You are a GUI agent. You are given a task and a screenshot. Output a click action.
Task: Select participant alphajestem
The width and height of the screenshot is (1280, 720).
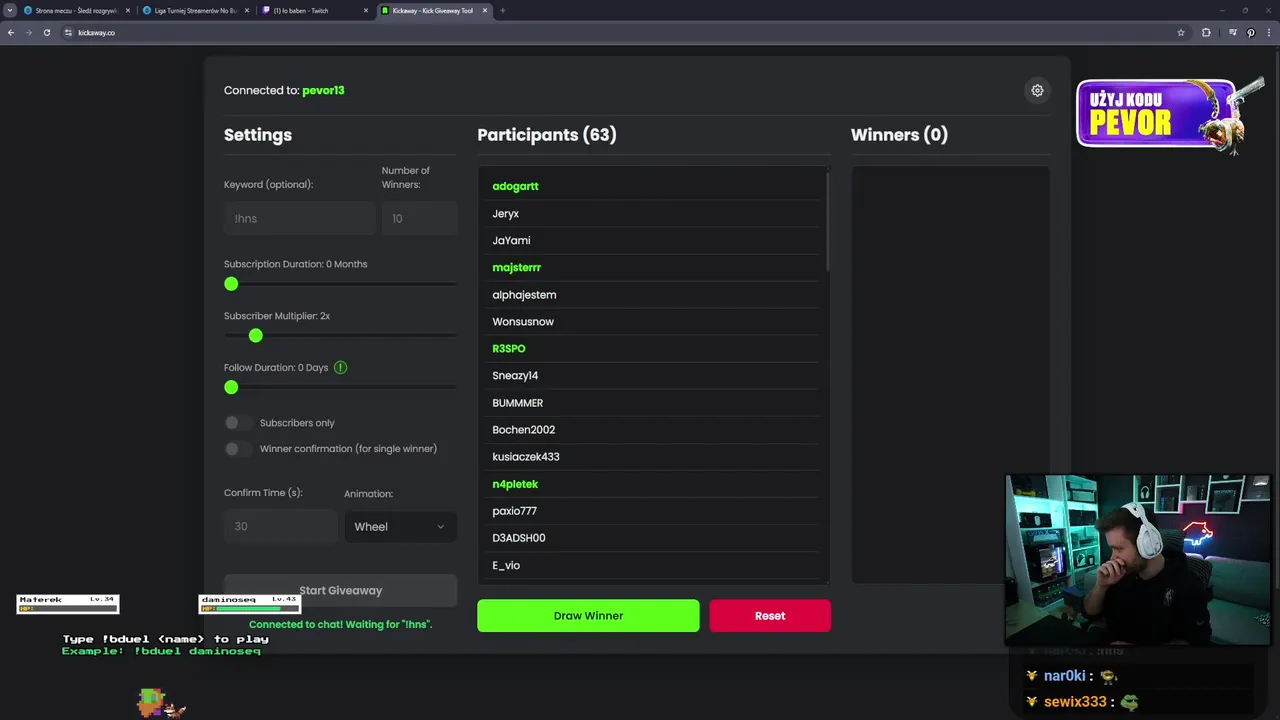click(524, 294)
